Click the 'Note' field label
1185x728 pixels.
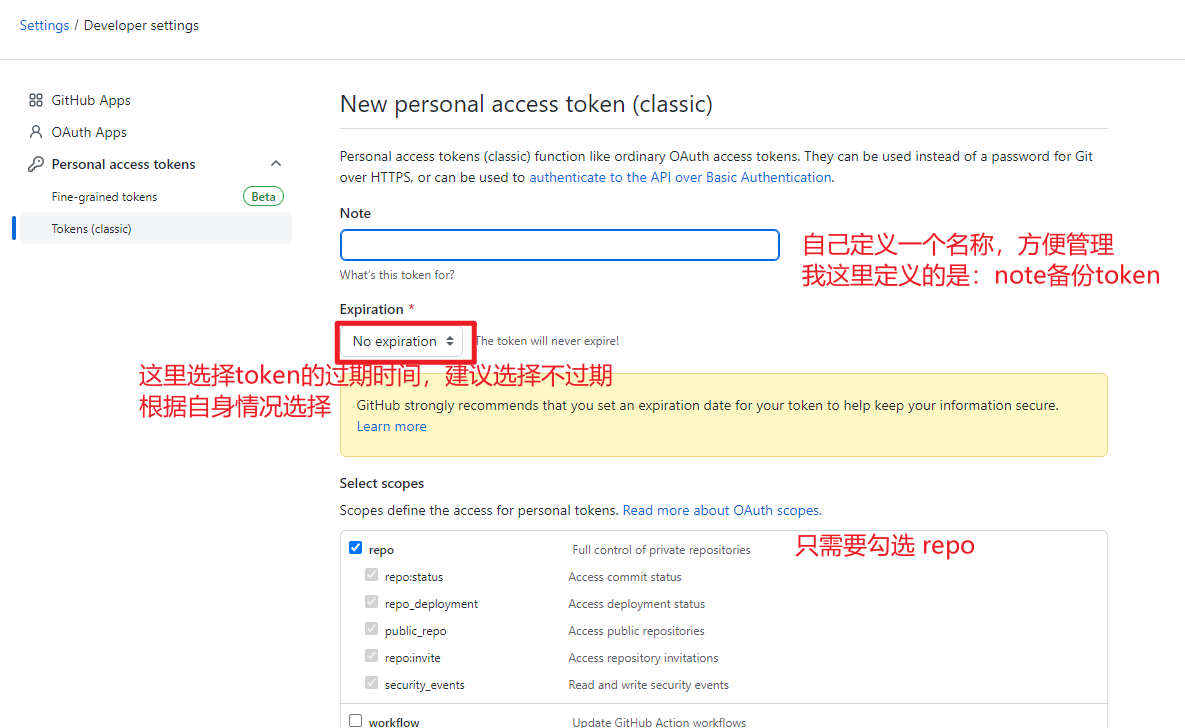(x=355, y=213)
